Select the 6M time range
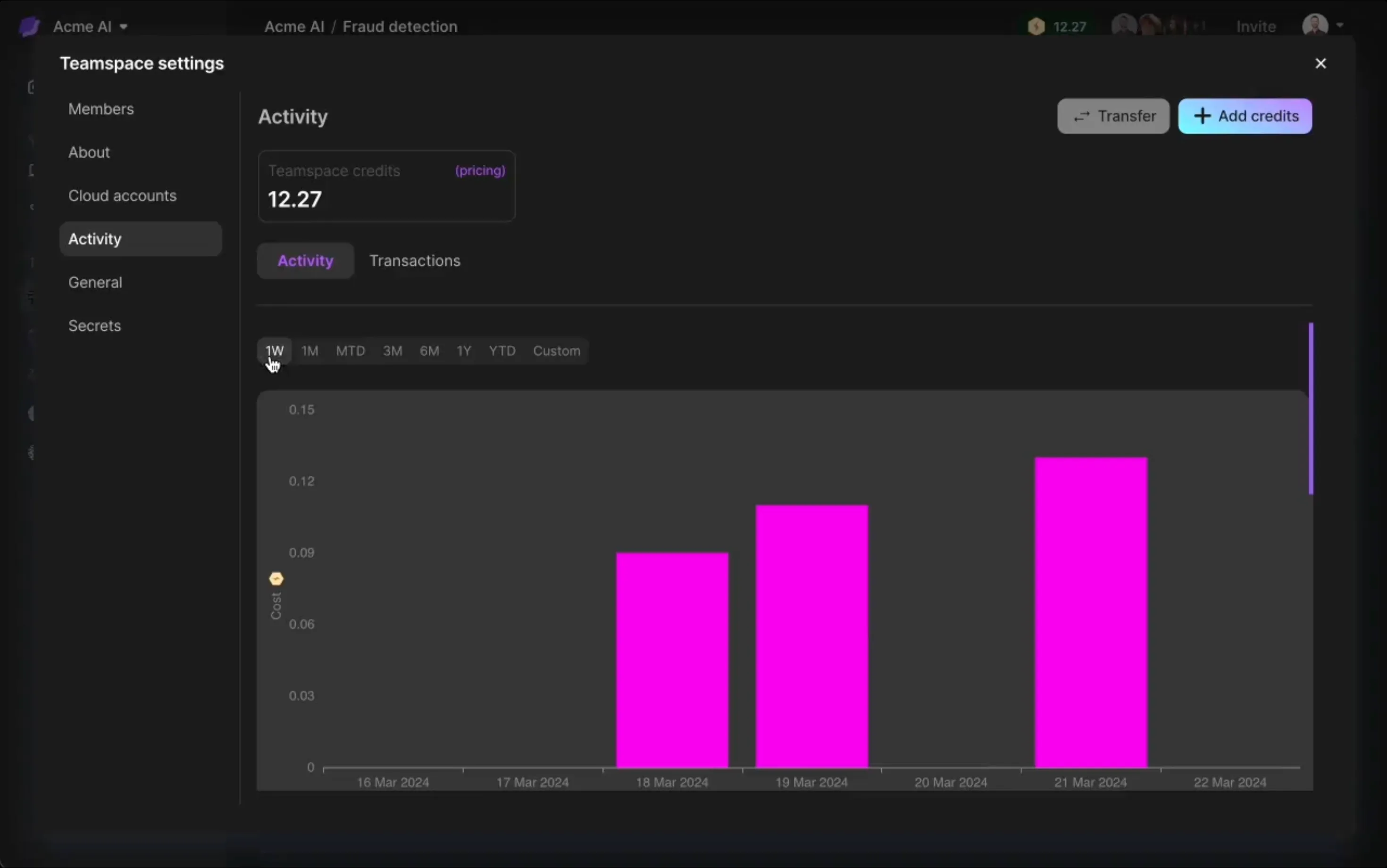The width and height of the screenshot is (1387, 868). [x=429, y=351]
